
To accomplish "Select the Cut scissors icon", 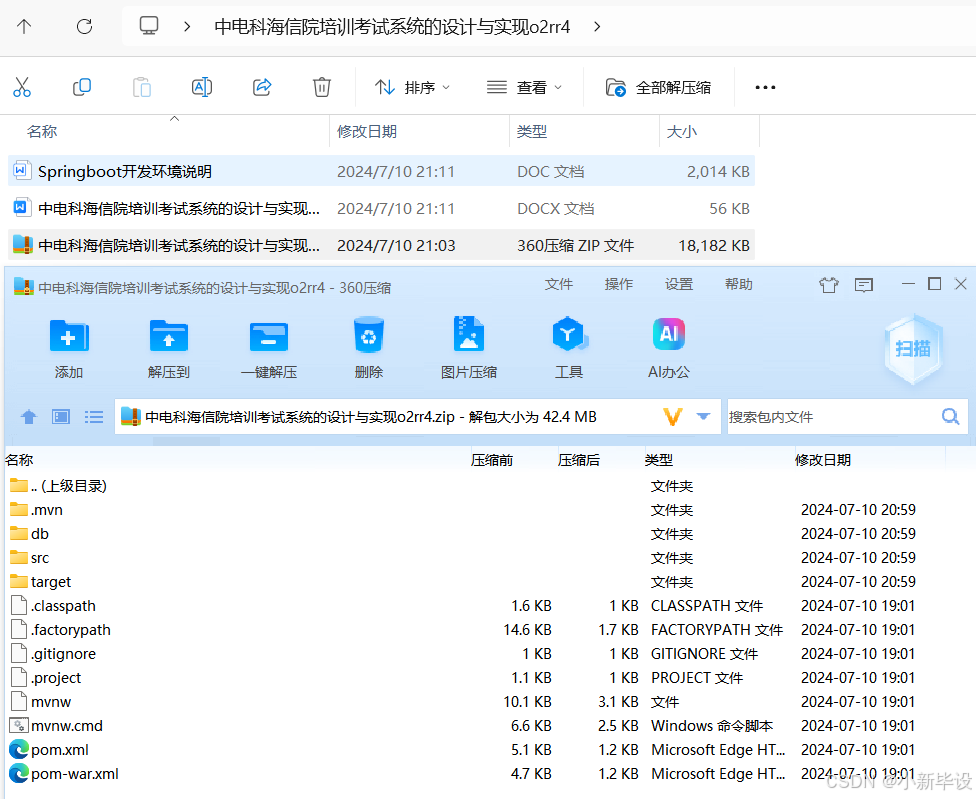I will 22,87.
